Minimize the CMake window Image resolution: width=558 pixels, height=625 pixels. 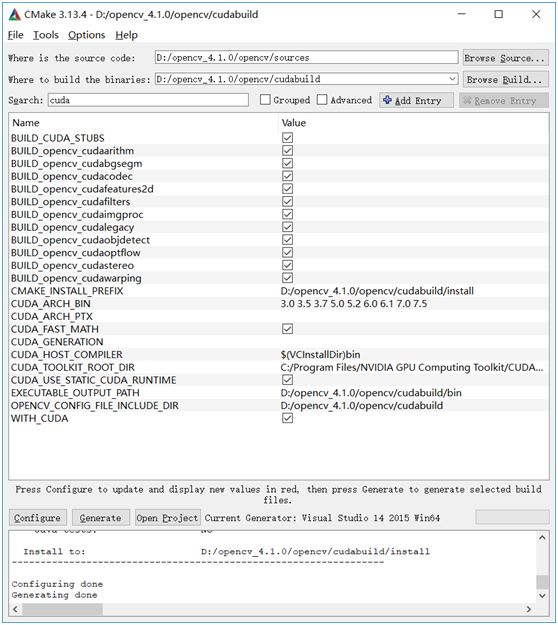pyautogui.click(x=462, y=14)
